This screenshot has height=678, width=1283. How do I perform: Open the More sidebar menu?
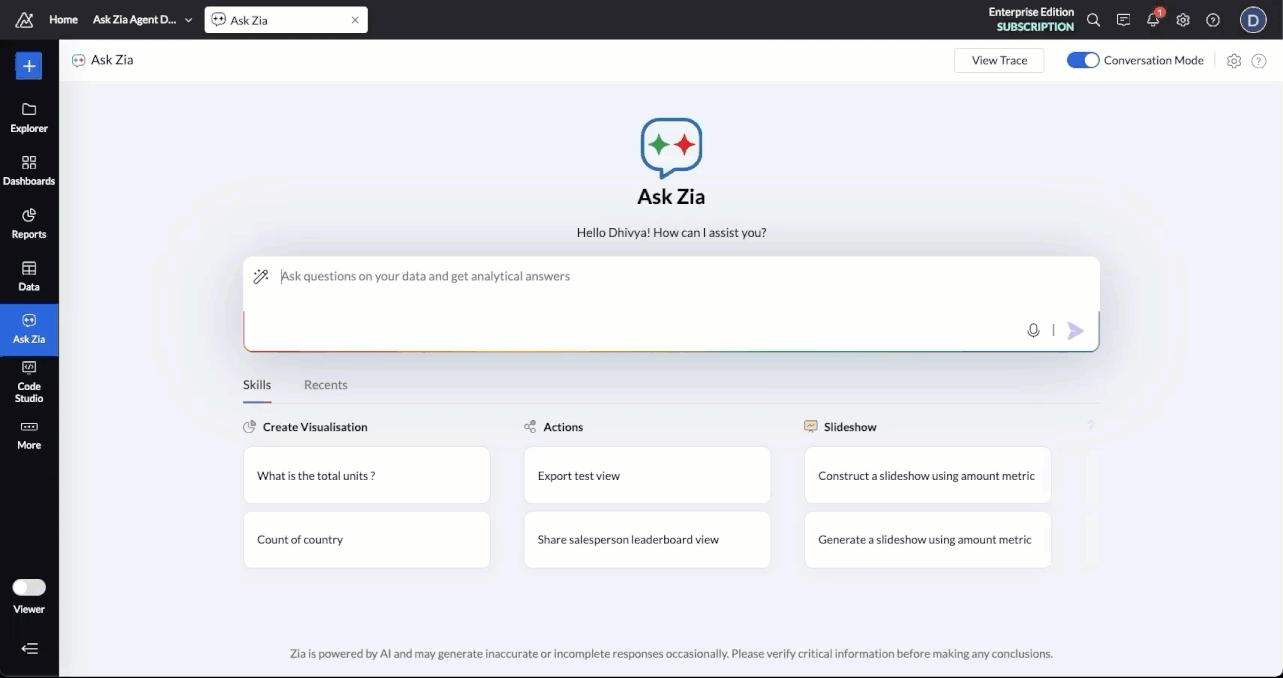(29, 433)
